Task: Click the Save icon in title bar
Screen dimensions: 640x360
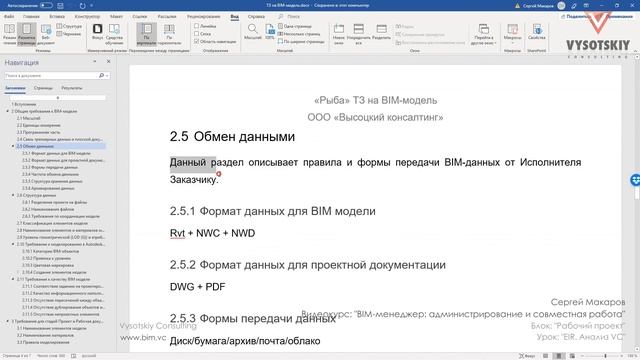Action: point(60,6)
